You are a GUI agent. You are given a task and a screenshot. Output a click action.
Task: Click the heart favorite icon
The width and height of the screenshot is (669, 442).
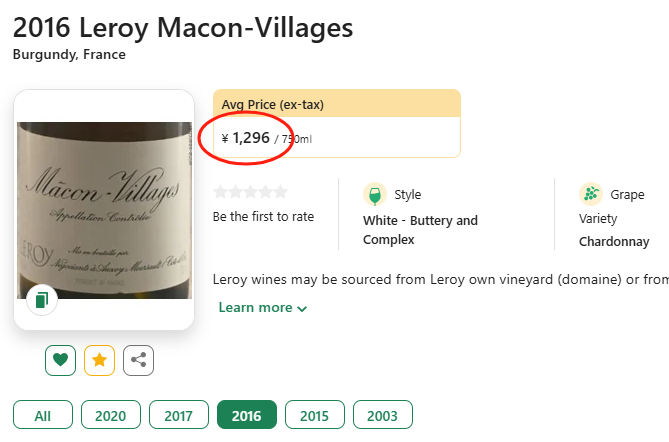(60, 360)
